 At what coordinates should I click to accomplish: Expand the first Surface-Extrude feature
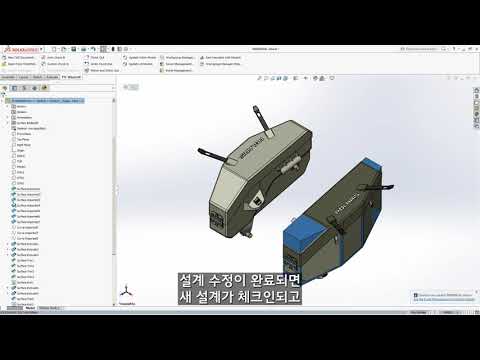click(8, 244)
